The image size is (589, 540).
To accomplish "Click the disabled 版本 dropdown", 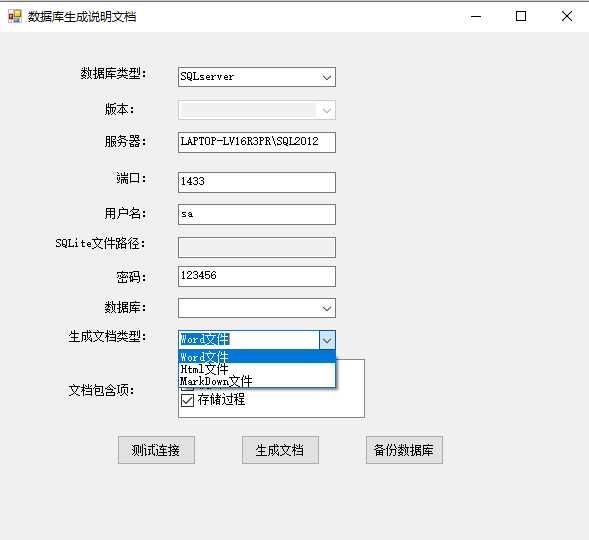I will click(257, 110).
